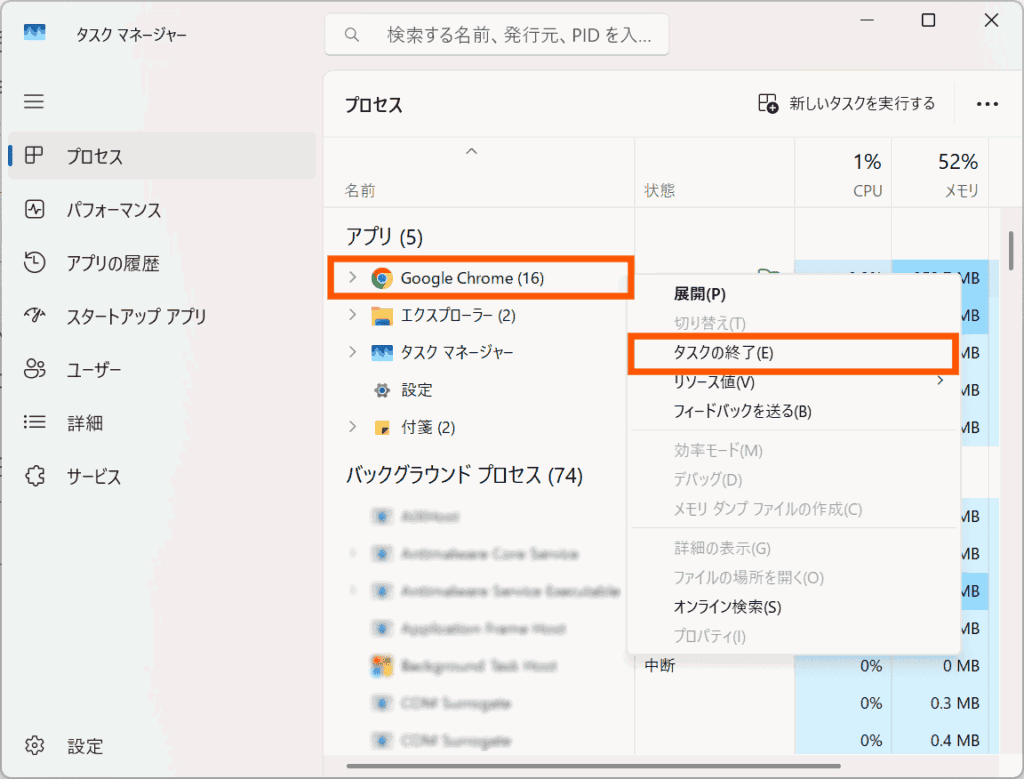Switch to the プロセス sidebar tab
This screenshot has height=779, width=1024.
(162, 155)
